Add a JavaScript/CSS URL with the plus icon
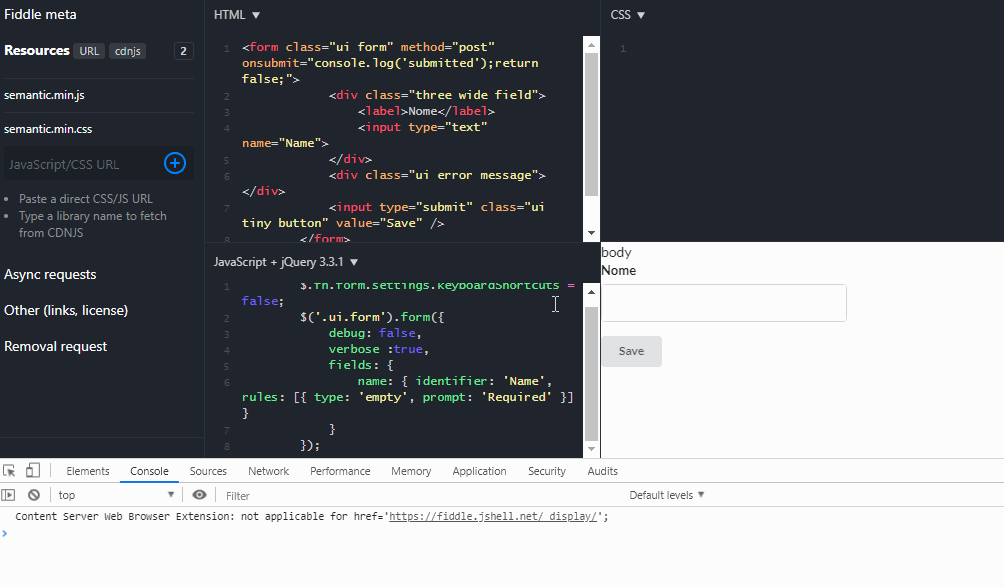The width and height of the screenshot is (1004, 587). coord(174,162)
